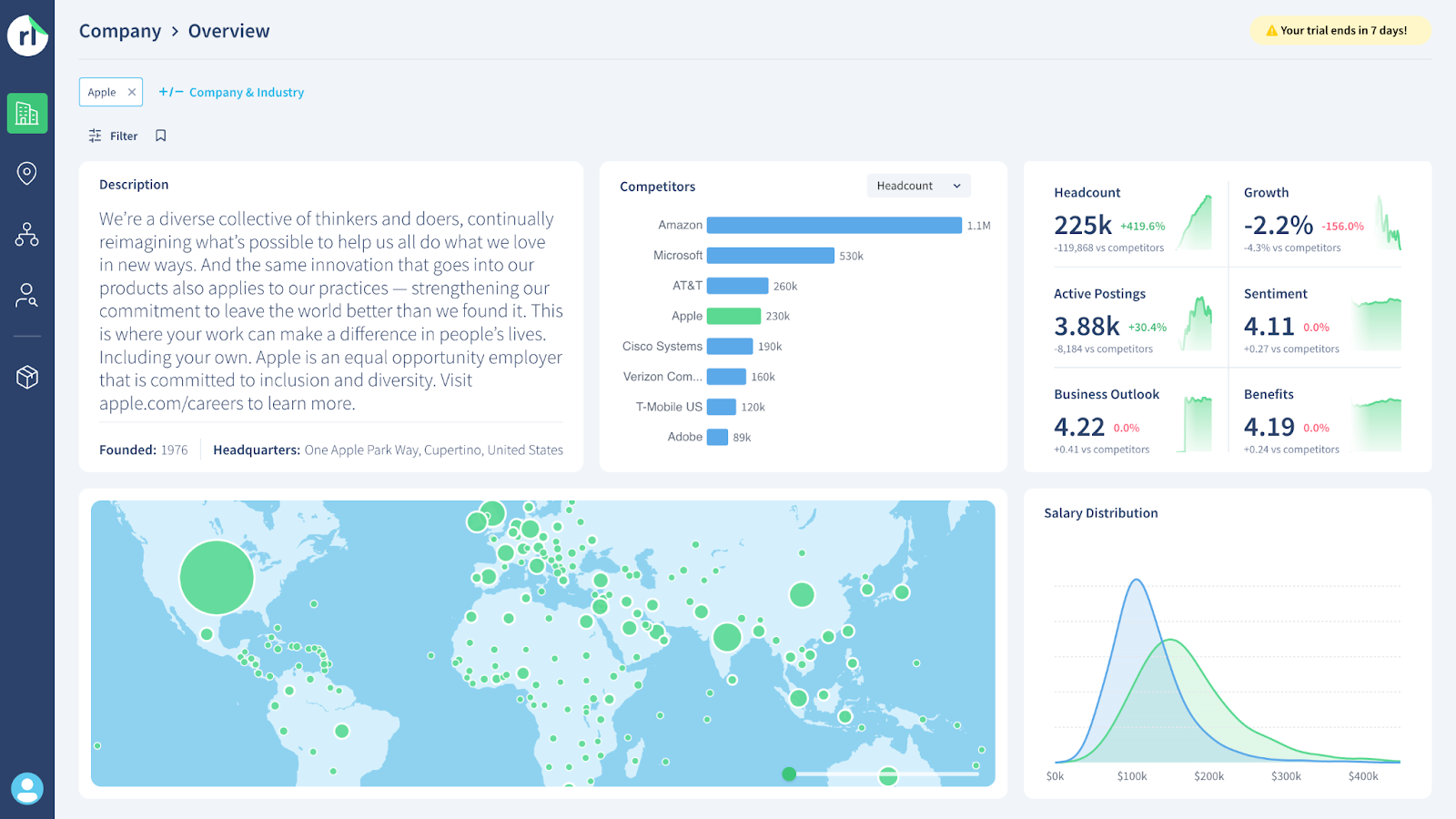The width and height of the screenshot is (1456, 819).
Task: Click the Revelio Labs logo icon
Action: pos(27,35)
